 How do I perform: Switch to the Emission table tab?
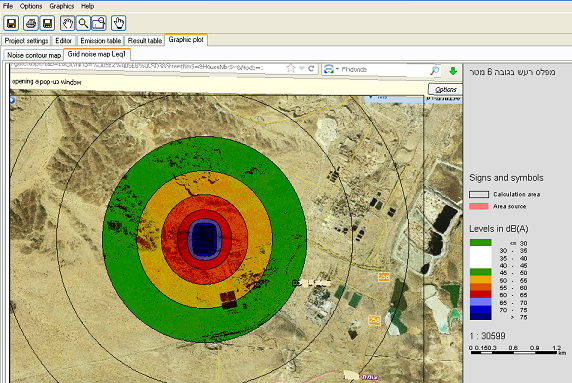coord(100,41)
